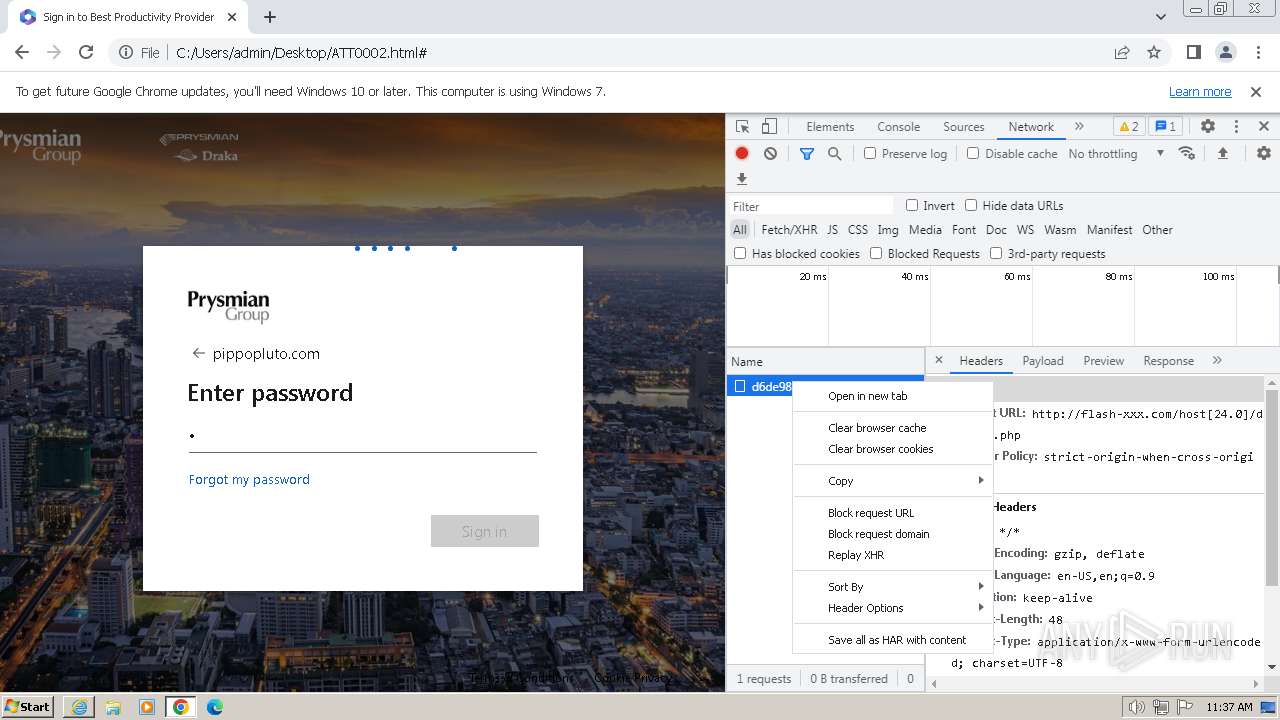Clear the network log

(770, 154)
